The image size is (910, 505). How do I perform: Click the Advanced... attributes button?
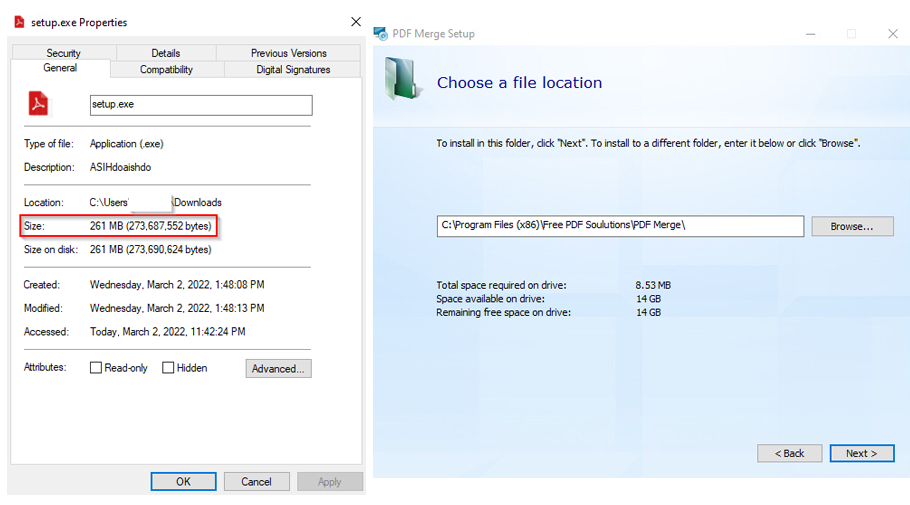(279, 369)
